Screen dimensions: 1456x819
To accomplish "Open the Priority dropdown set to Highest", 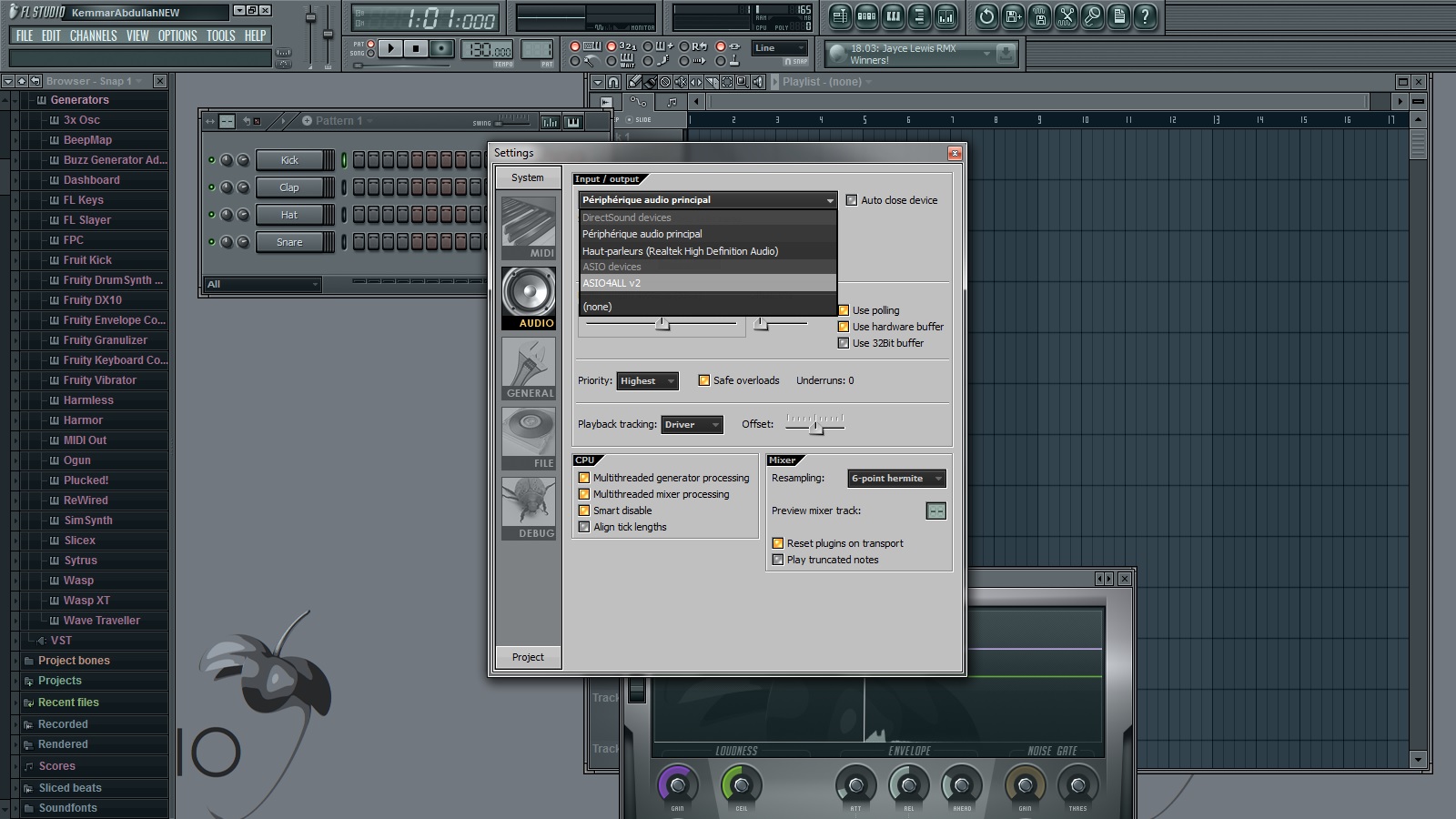I will (x=647, y=381).
